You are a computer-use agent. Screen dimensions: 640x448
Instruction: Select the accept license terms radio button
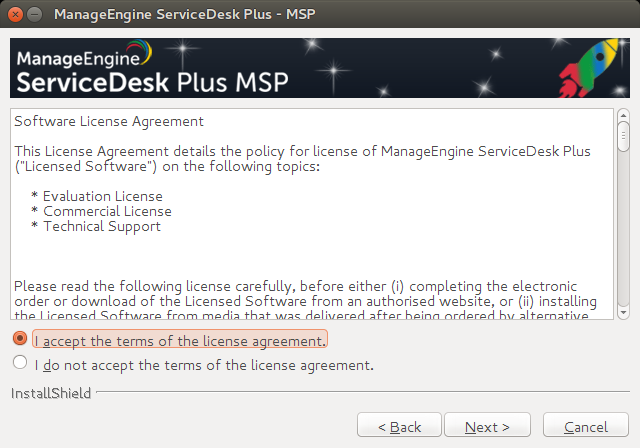point(20,338)
